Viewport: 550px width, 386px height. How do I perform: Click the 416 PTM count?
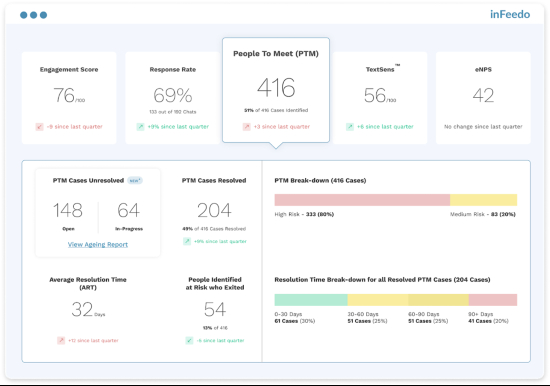[x=276, y=87]
